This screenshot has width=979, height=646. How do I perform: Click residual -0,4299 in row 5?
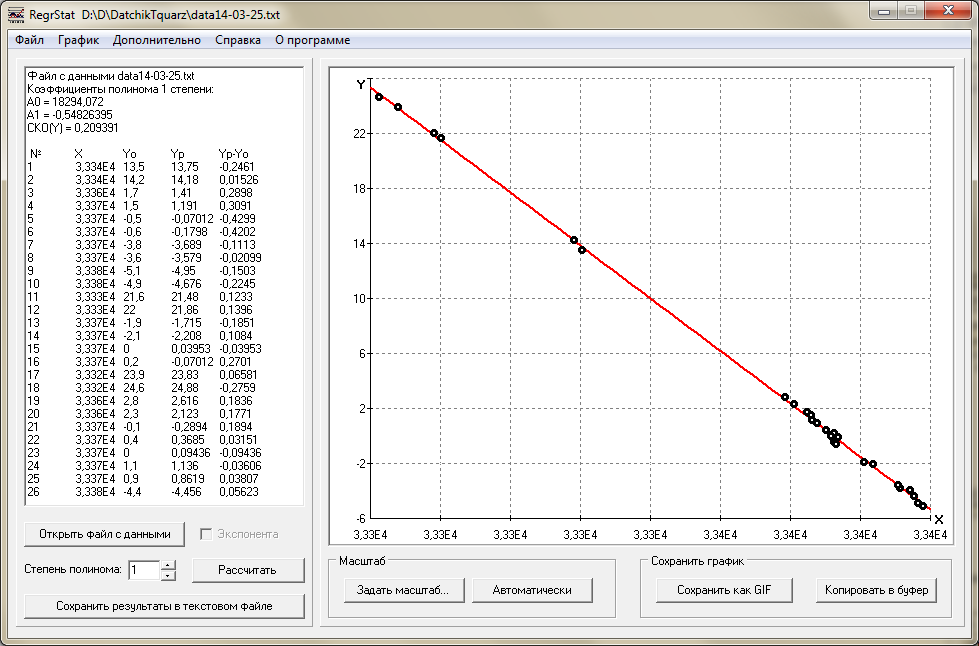pyautogui.click(x=238, y=219)
